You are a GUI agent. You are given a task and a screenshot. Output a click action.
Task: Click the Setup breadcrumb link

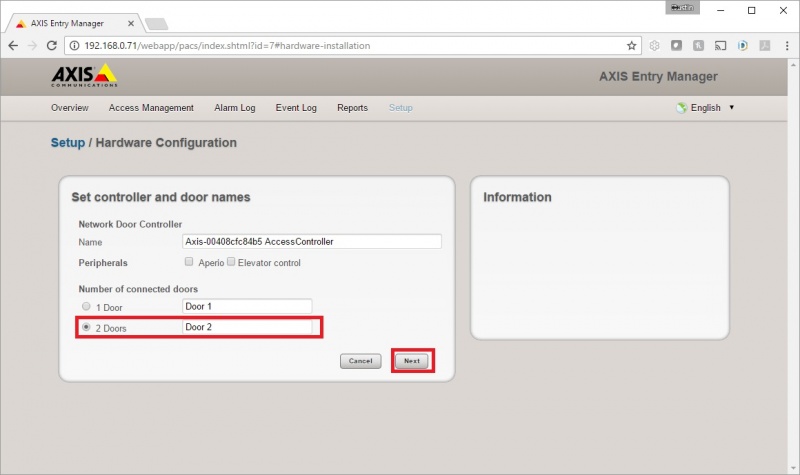68,142
